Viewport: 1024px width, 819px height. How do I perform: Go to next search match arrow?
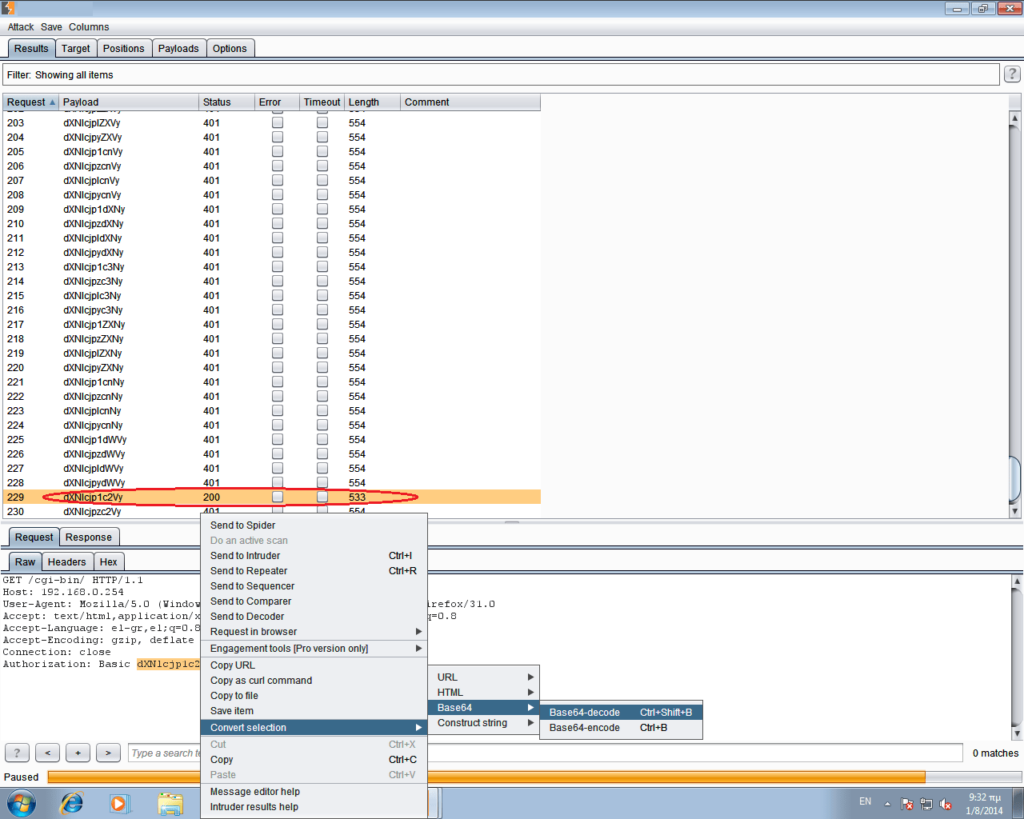(x=108, y=753)
